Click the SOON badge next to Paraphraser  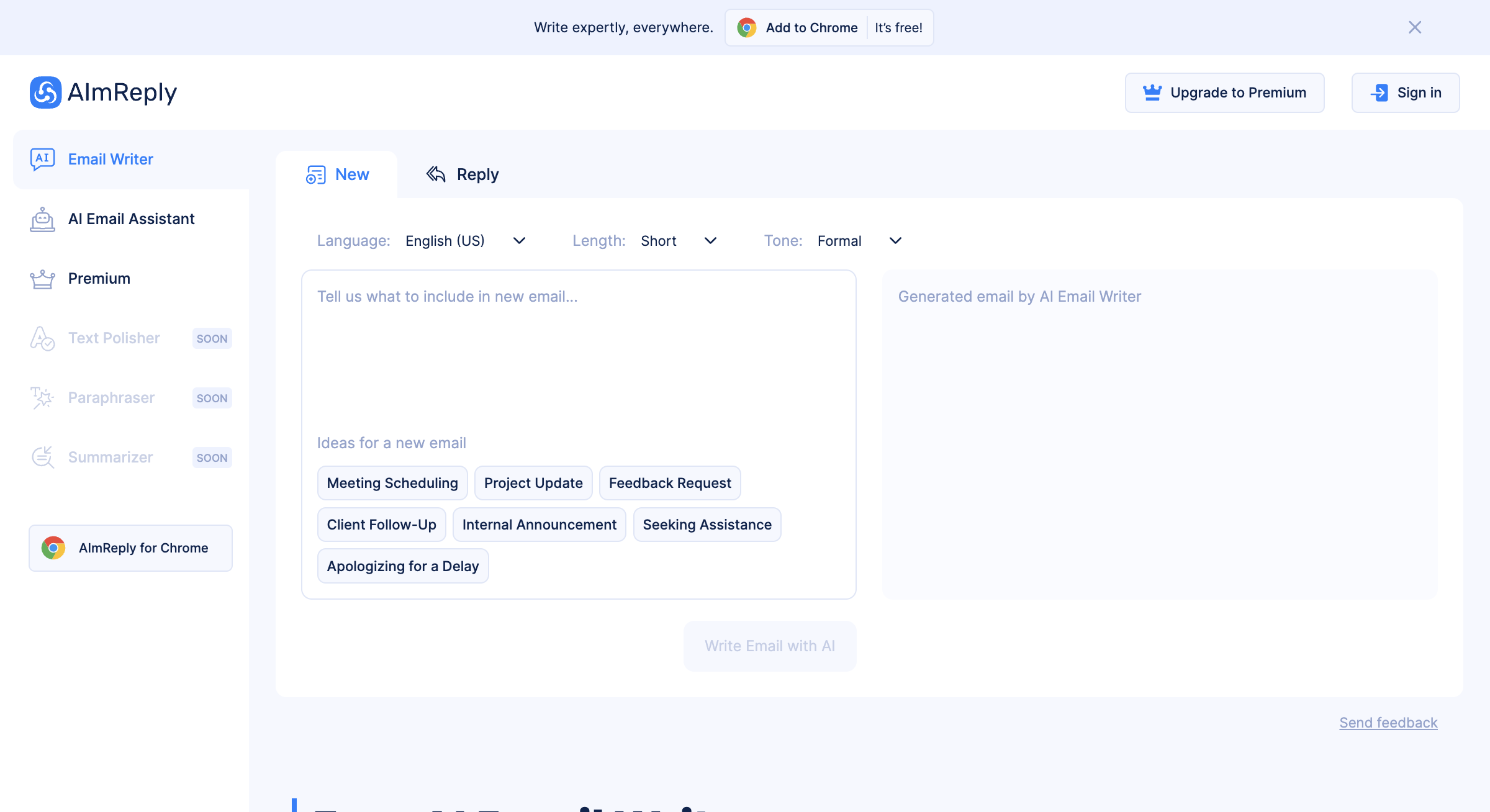pos(212,398)
